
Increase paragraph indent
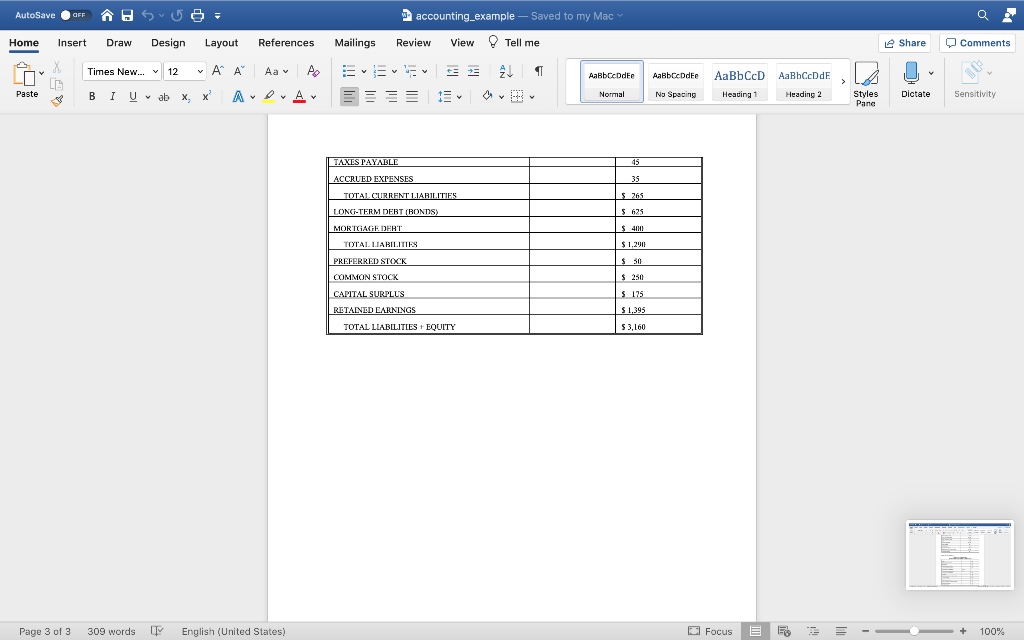click(x=473, y=71)
